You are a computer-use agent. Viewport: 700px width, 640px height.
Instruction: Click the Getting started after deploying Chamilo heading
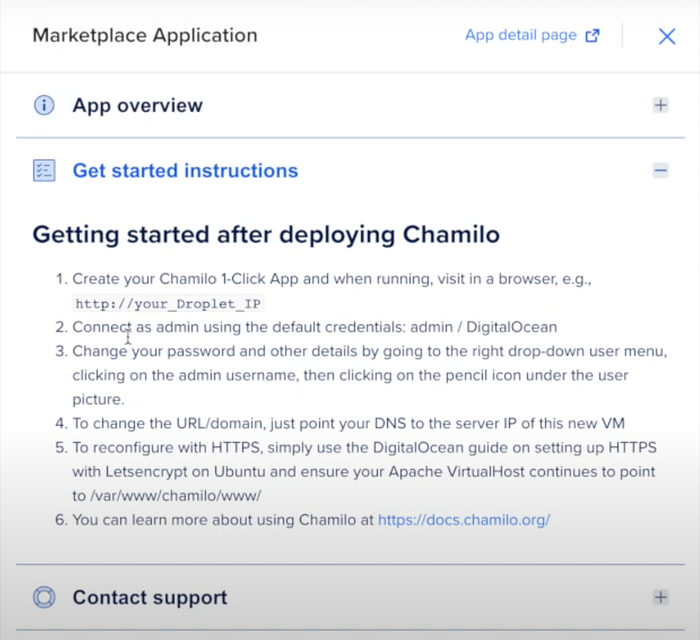(x=266, y=235)
